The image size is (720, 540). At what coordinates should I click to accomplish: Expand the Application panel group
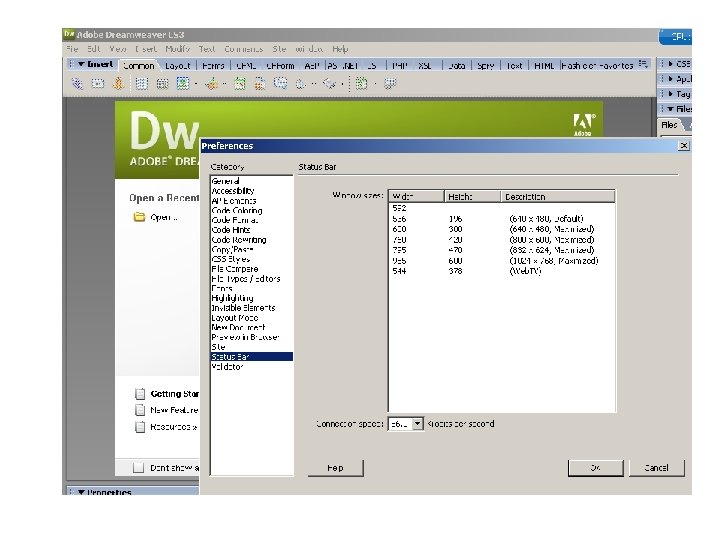pyautogui.click(x=670, y=79)
